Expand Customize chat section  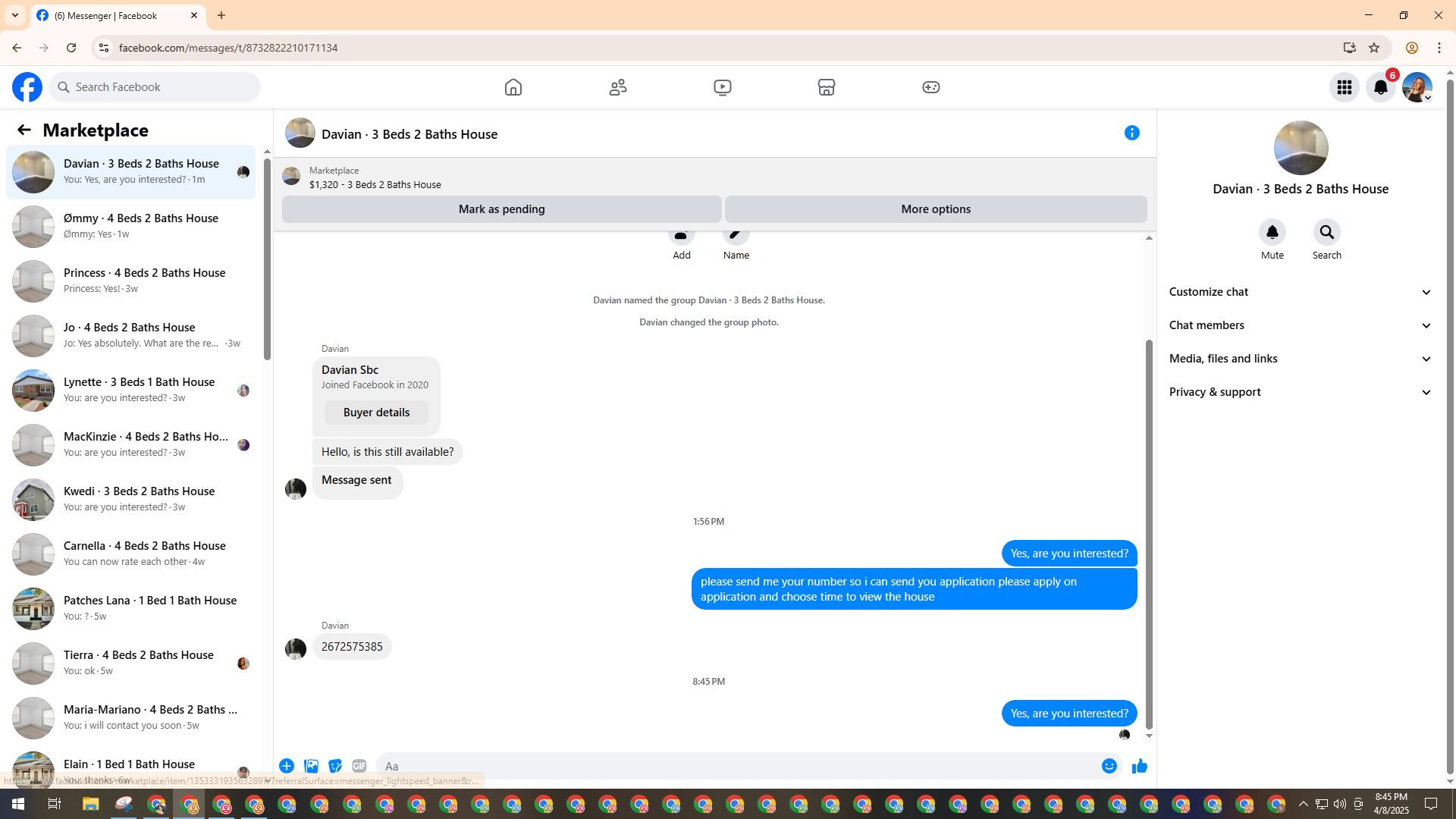(x=1300, y=292)
